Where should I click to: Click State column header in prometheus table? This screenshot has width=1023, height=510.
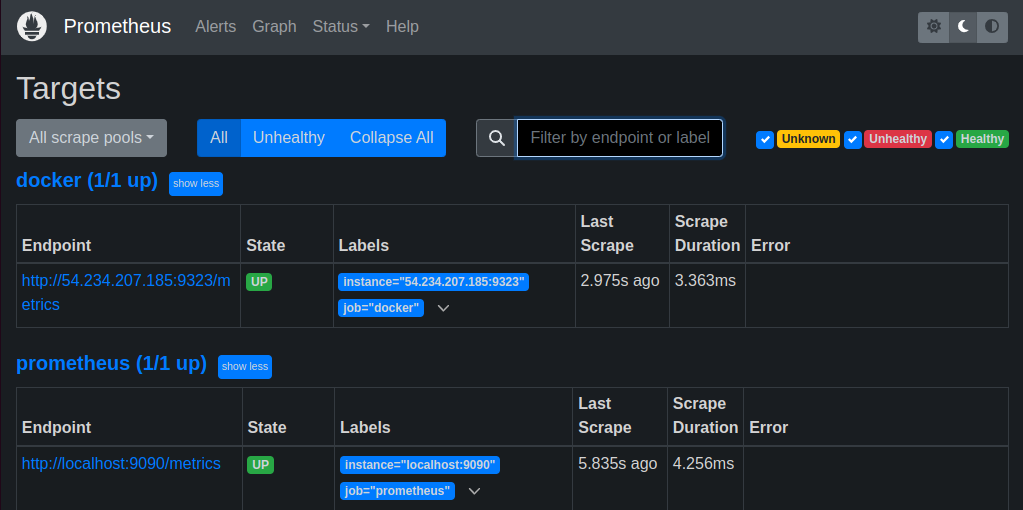pos(267,427)
